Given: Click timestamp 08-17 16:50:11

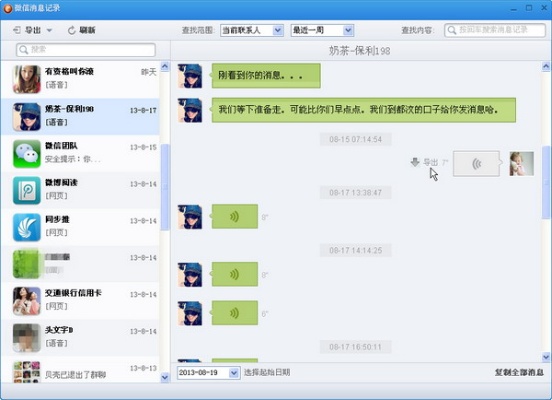Looking at the screenshot, I should coord(356,347).
